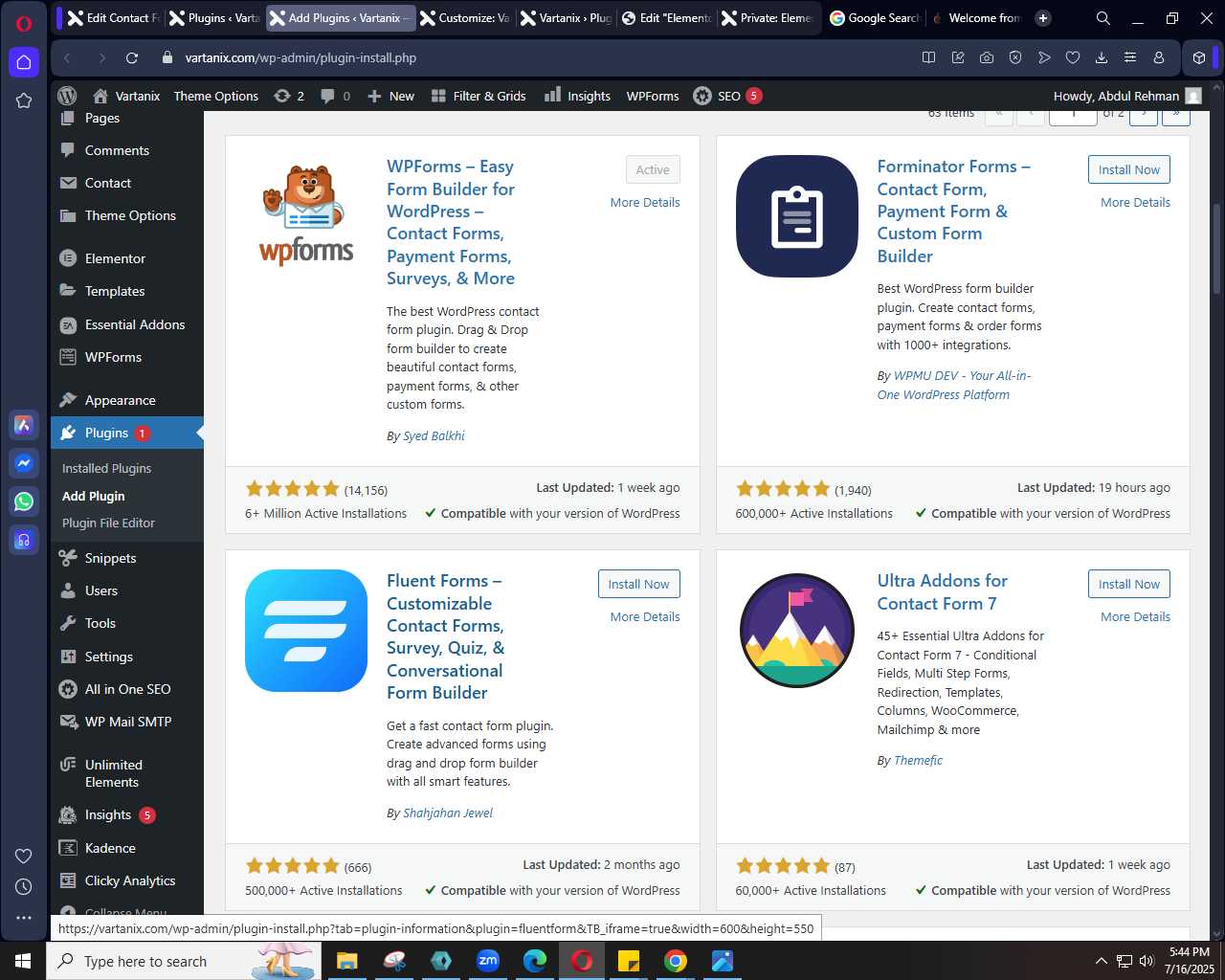1225x980 pixels.
Task: Click New in the admin bar
Action: 390,96
